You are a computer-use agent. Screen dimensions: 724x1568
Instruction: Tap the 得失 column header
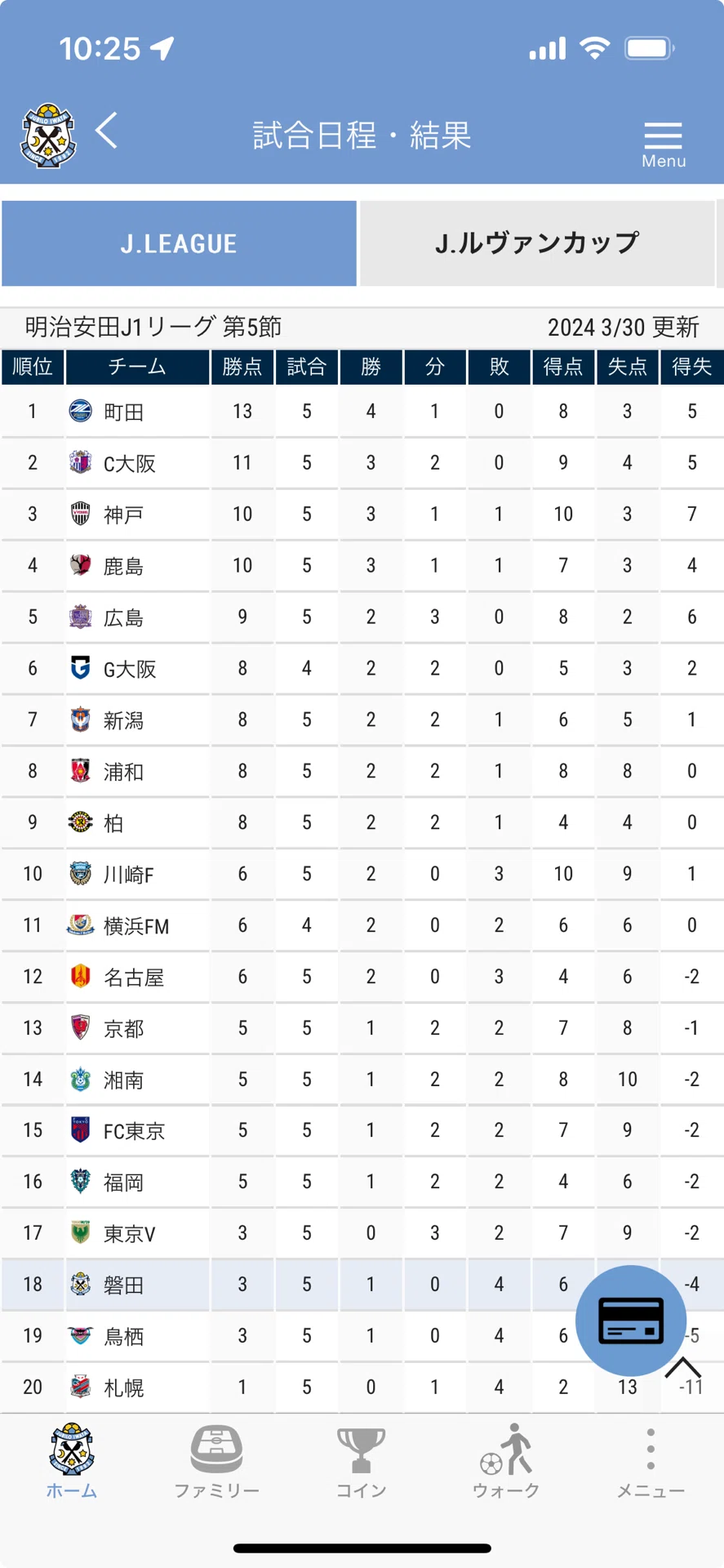pos(691,367)
